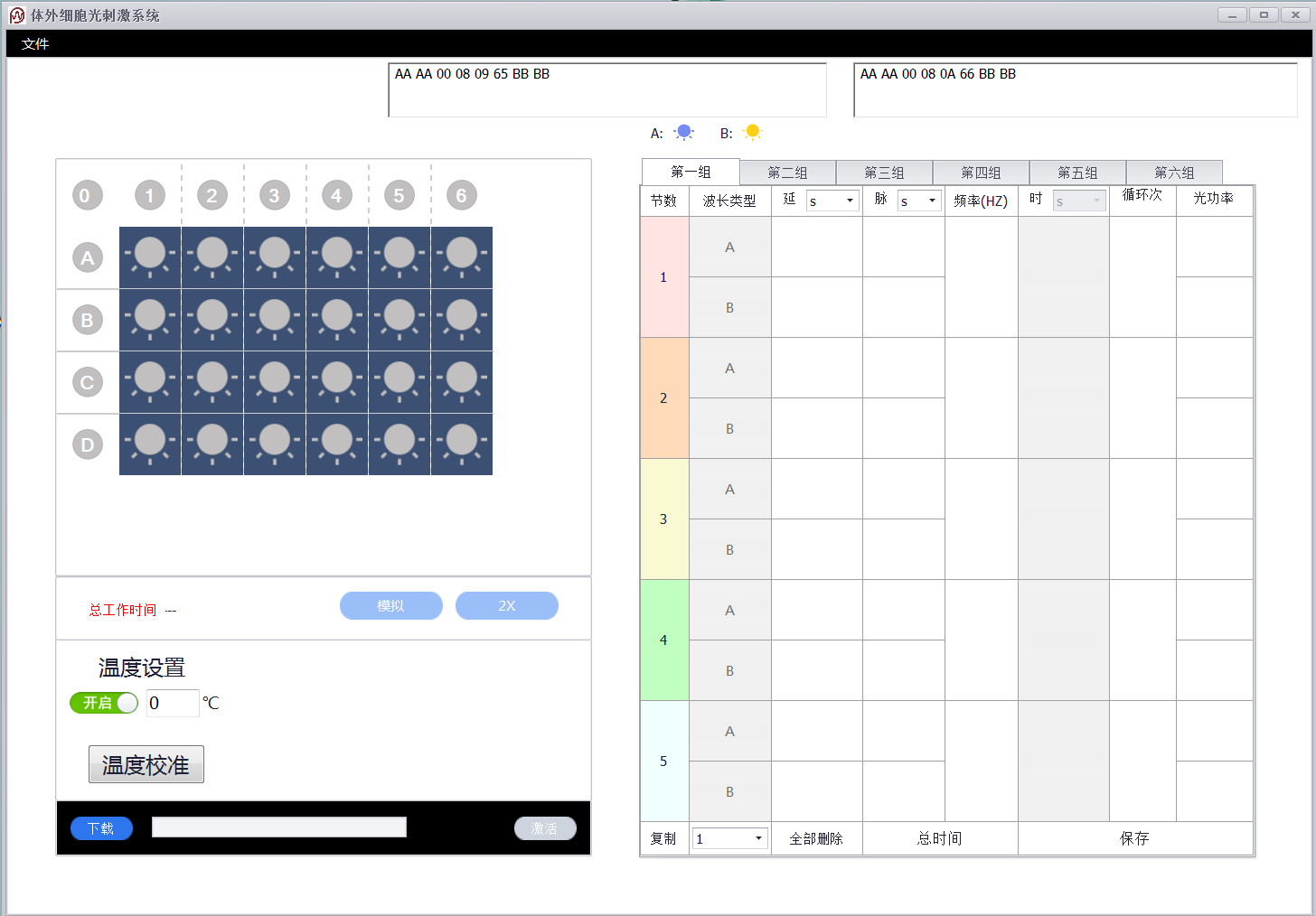Click the 保存 button in the table
Image resolution: width=1316 pixels, height=916 pixels.
point(1134,838)
